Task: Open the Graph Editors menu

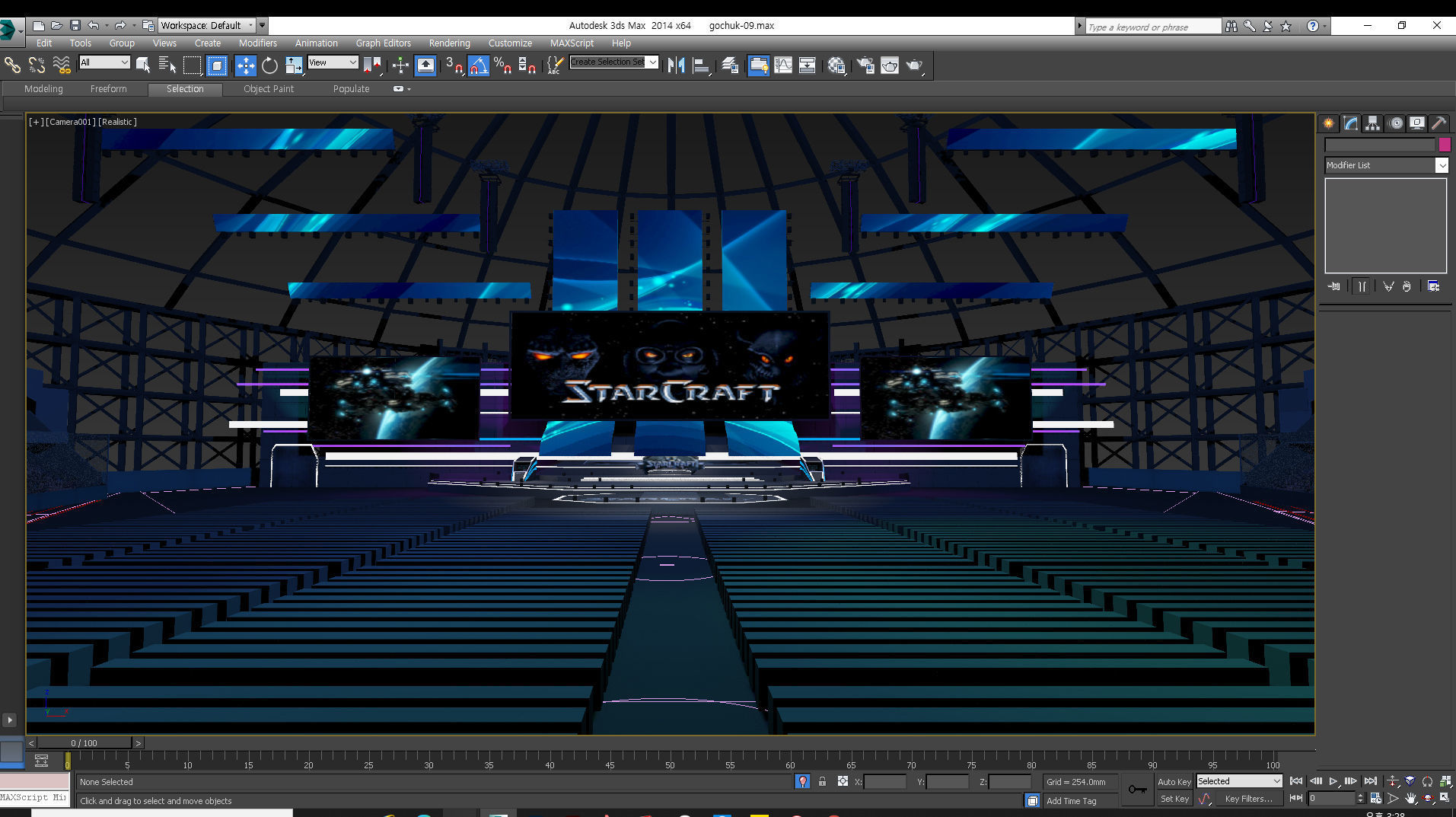Action: click(x=383, y=43)
